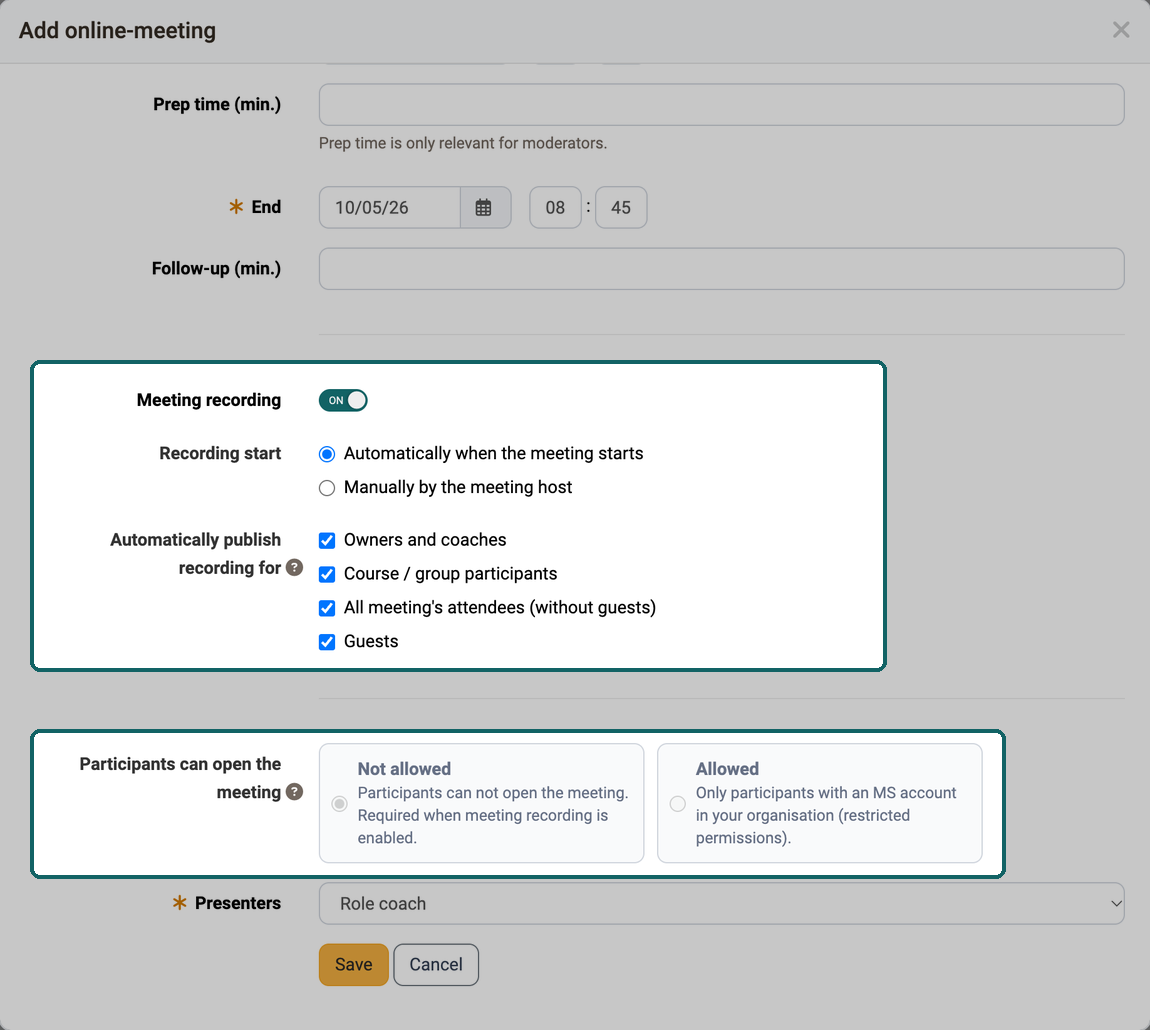Open the End date calendar picker
Screen dimensions: 1150x1030
click(x=484, y=208)
